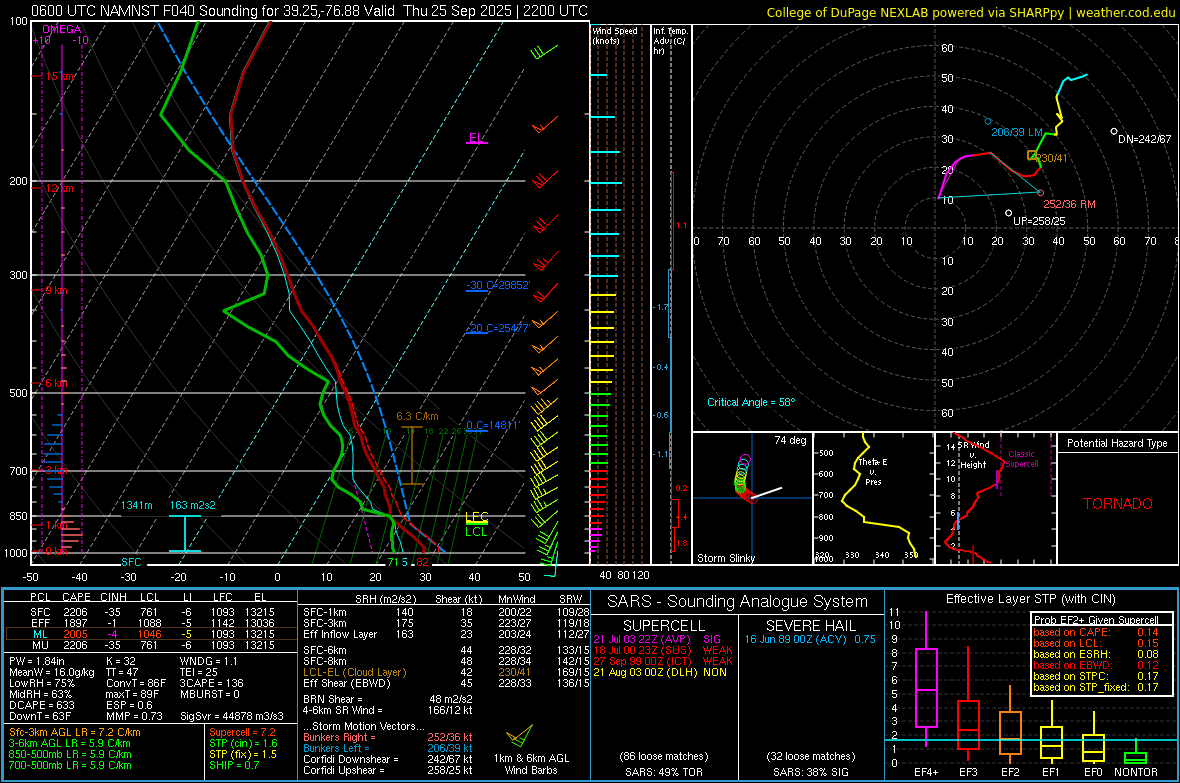Click the 'Eff Inflow Layer' SRH row
Screen dimensions: 1180x783
[x=446, y=634]
